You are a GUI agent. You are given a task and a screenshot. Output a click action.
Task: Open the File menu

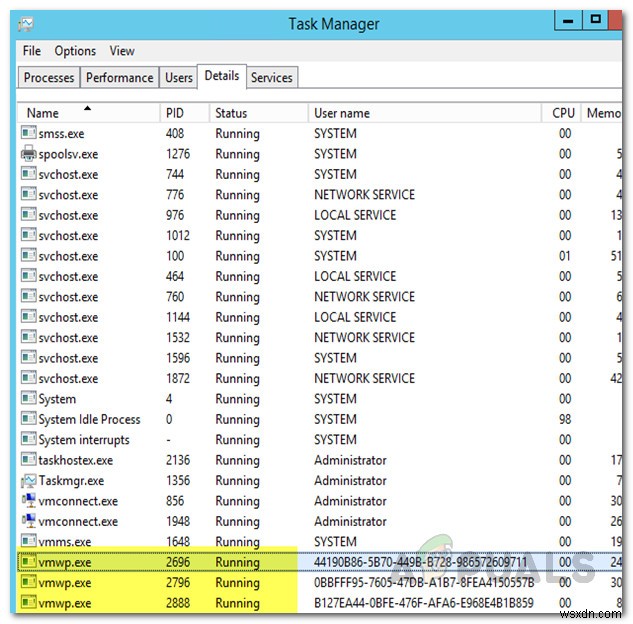click(31, 51)
